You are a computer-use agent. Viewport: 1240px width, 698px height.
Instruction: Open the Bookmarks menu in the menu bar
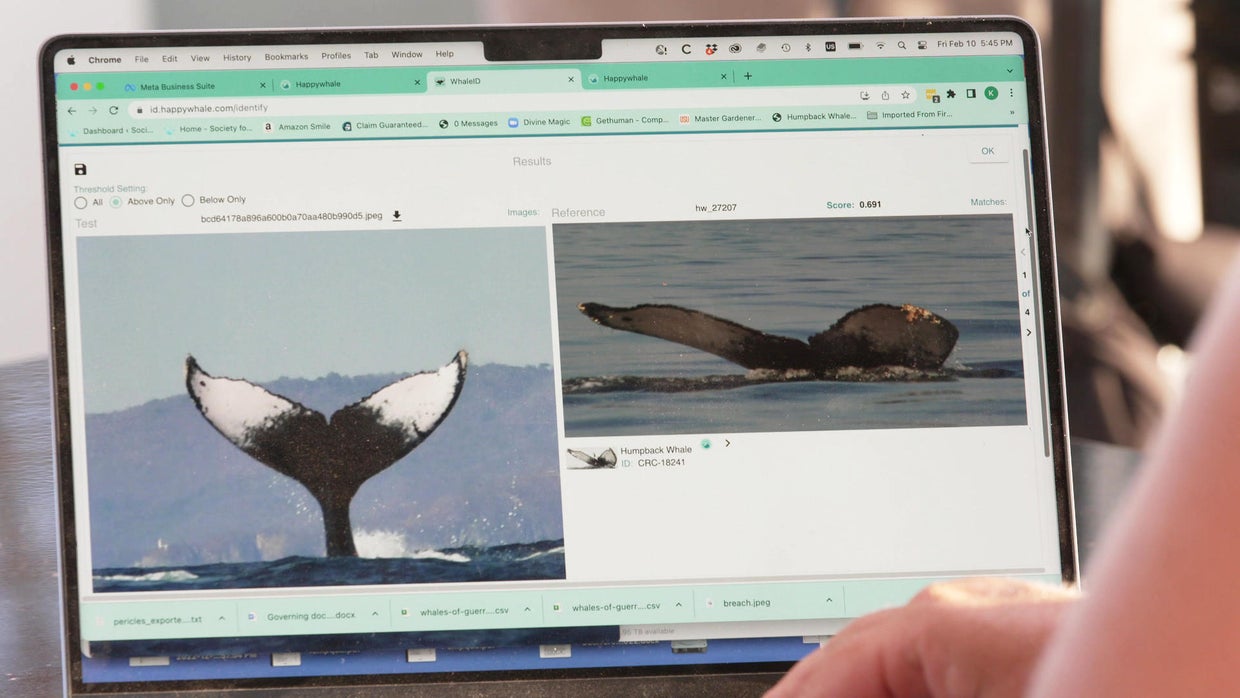coord(286,56)
